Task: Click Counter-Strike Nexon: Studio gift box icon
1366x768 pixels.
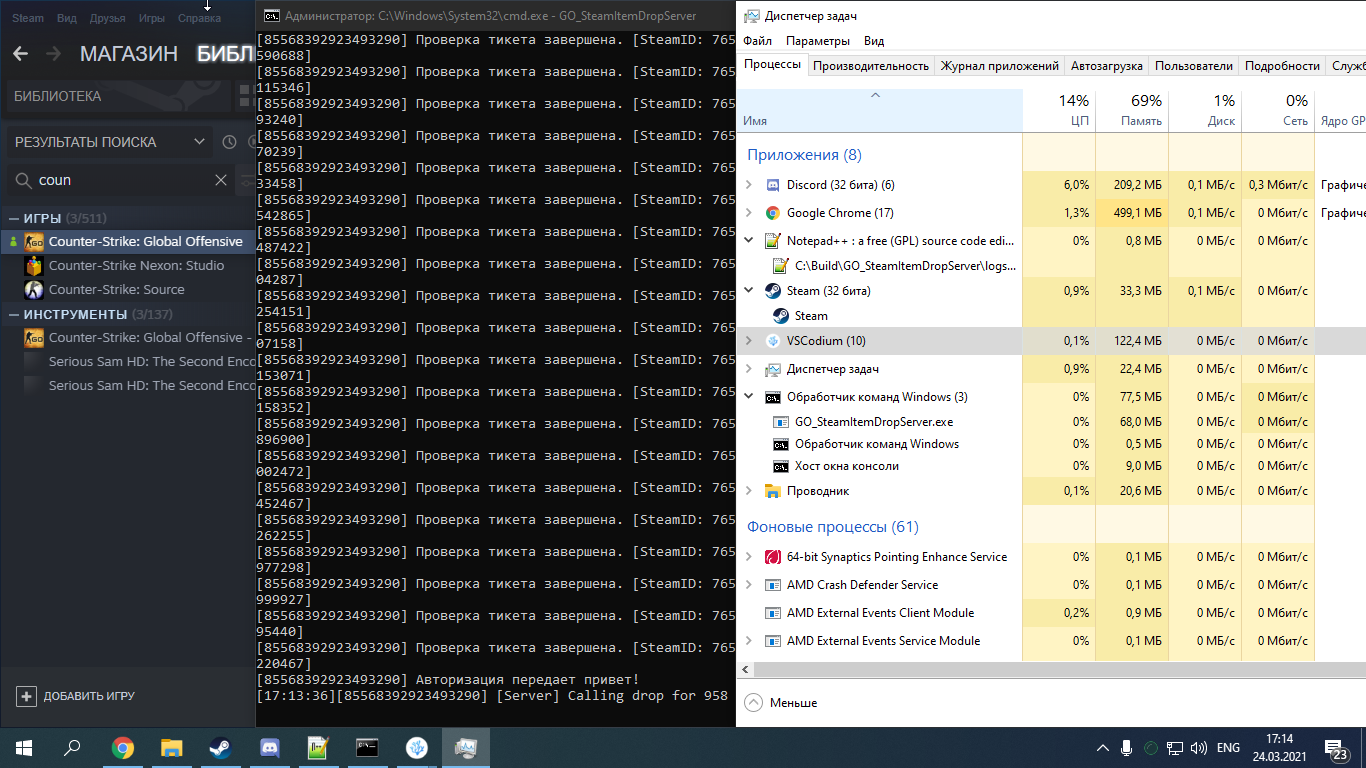Action: coord(34,265)
